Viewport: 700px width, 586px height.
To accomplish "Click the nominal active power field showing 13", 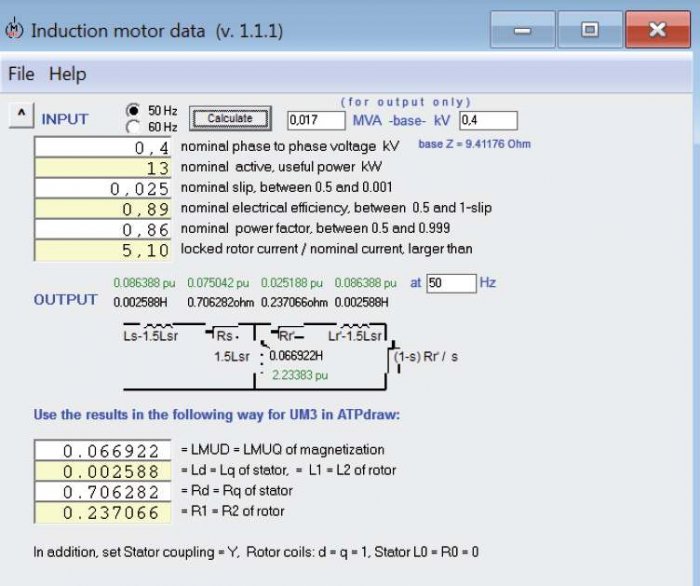I will pos(103,167).
